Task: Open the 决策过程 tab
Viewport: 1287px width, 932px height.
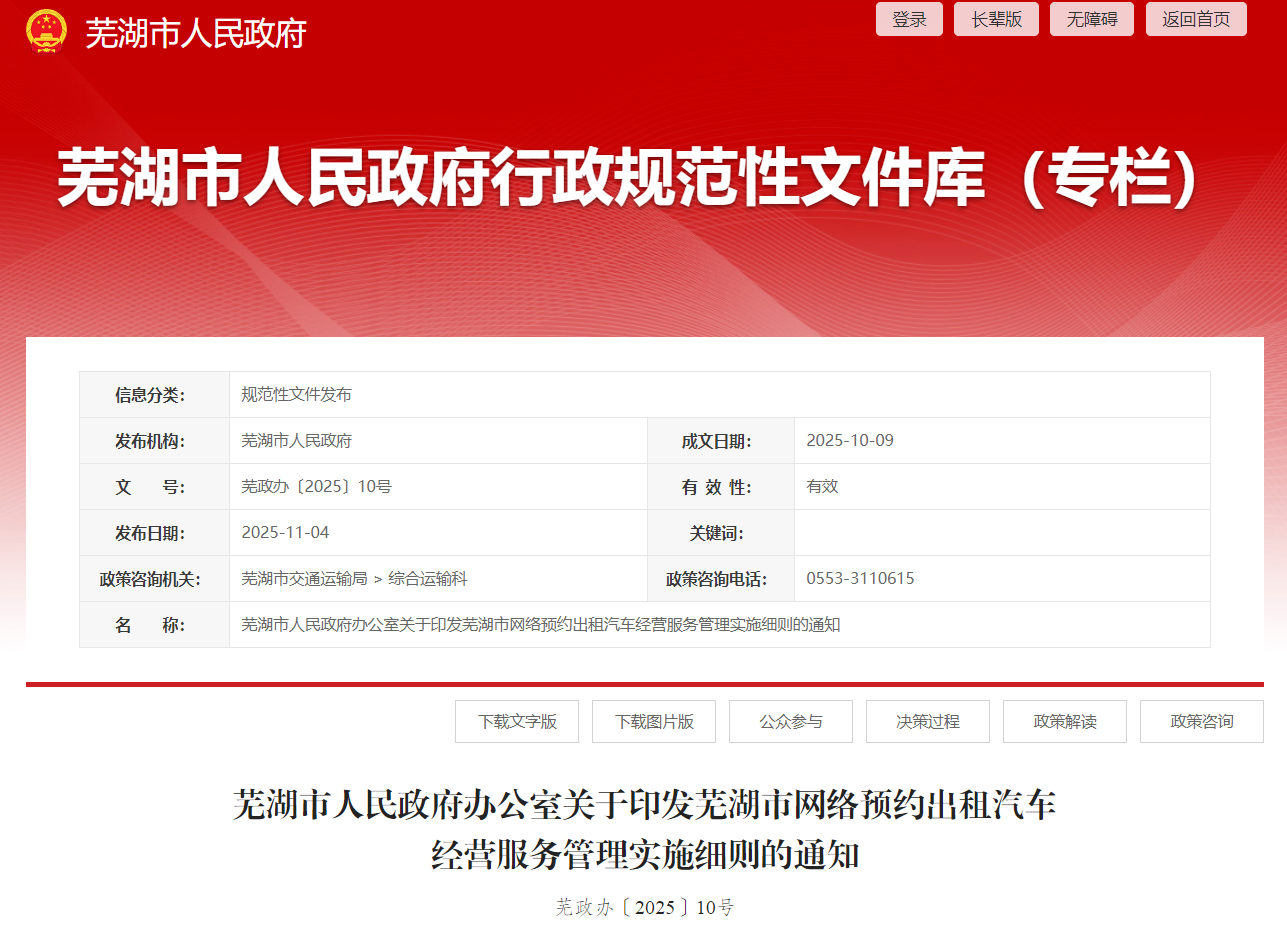Action: coord(928,721)
